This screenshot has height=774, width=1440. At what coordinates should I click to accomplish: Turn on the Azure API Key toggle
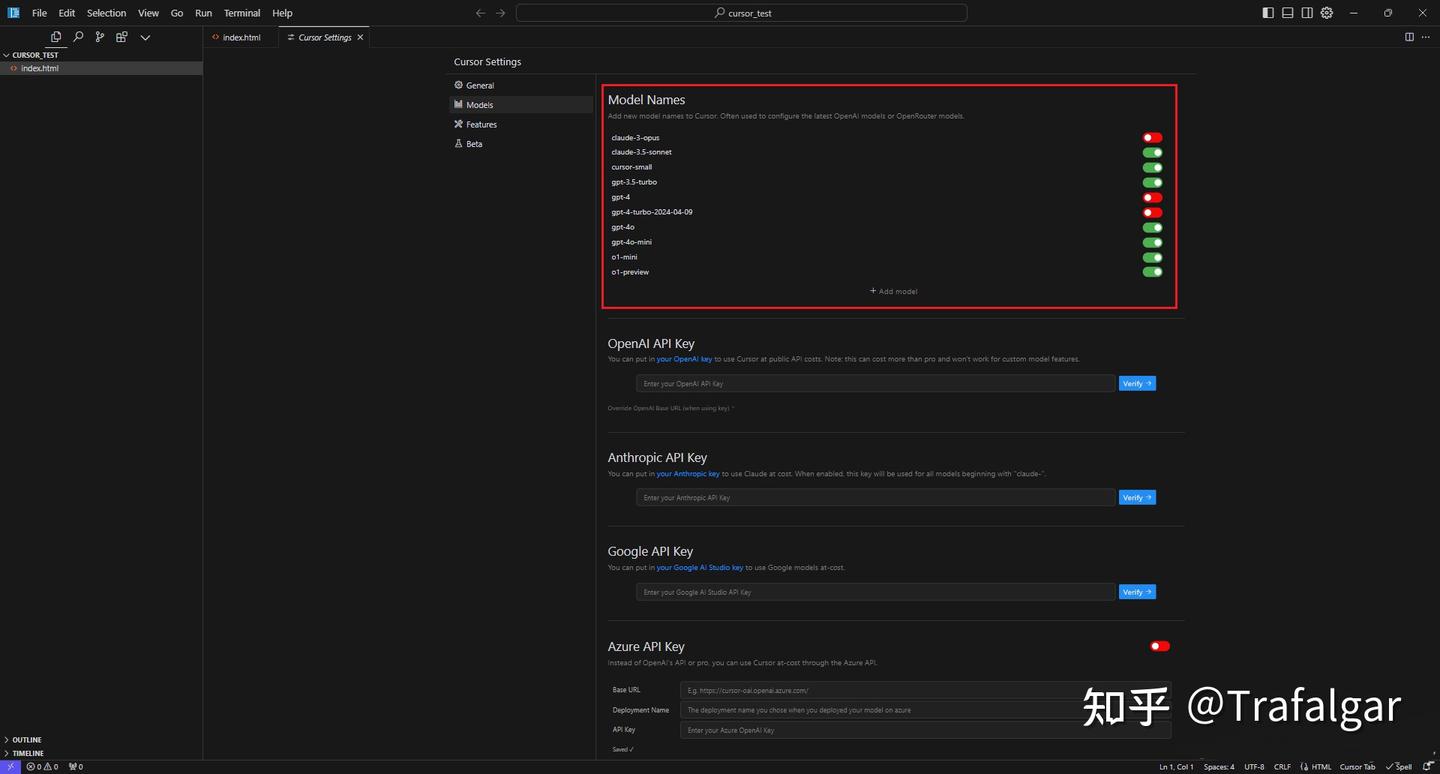pyautogui.click(x=1159, y=646)
